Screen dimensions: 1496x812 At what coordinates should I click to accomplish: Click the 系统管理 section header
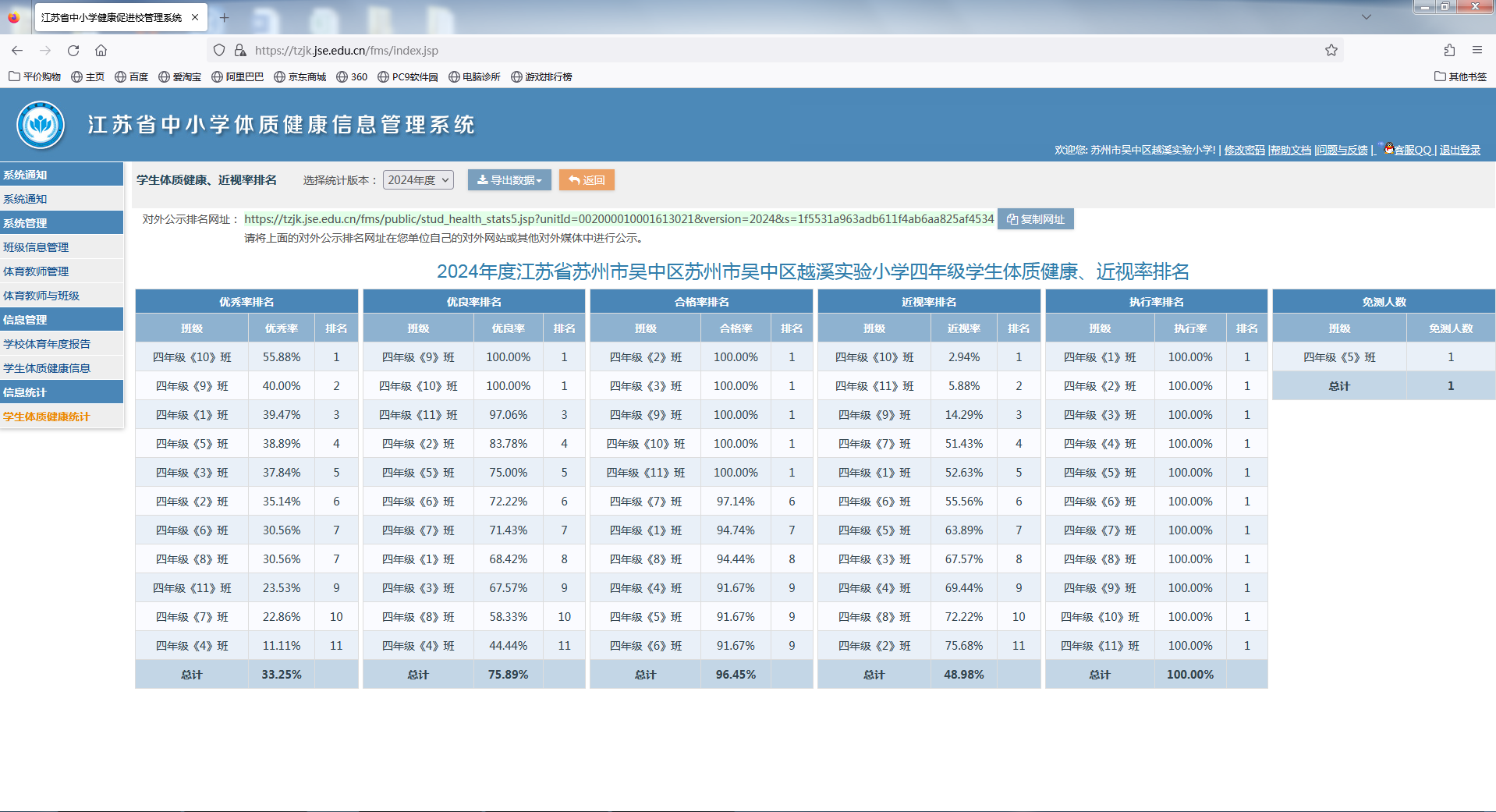tap(62, 223)
